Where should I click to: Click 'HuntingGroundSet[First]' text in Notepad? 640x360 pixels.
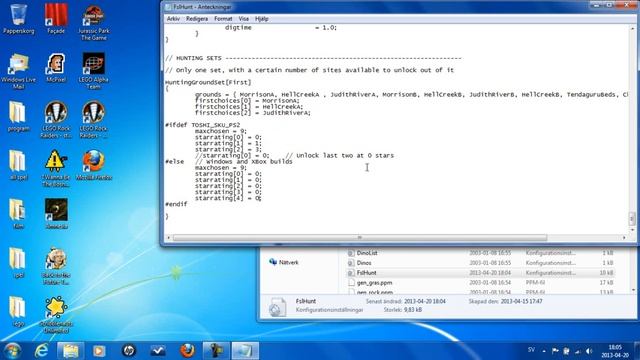click(208, 82)
